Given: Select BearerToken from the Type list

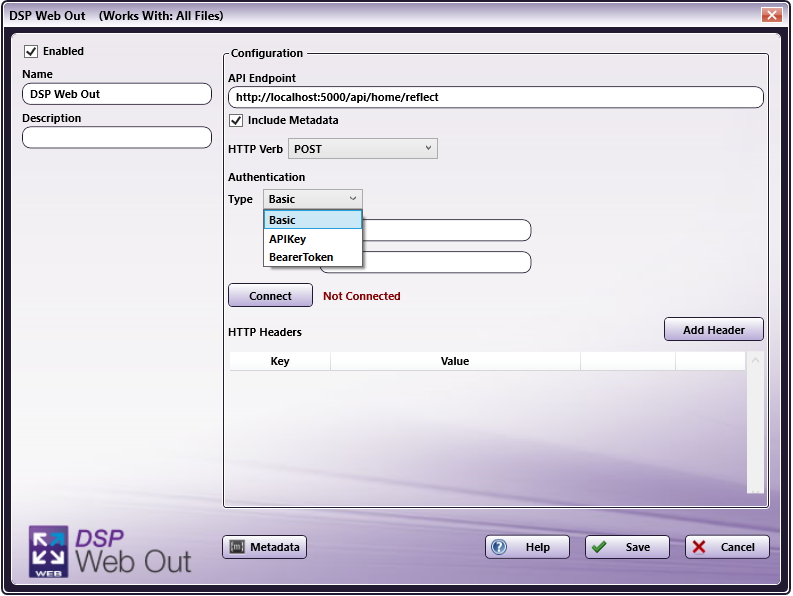Looking at the screenshot, I should [x=313, y=257].
